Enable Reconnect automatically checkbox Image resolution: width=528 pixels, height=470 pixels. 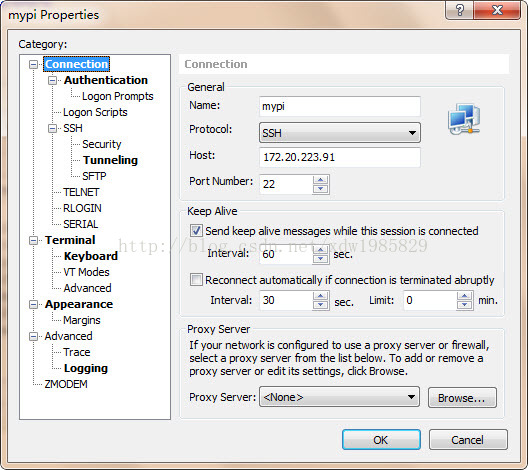point(196,279)
